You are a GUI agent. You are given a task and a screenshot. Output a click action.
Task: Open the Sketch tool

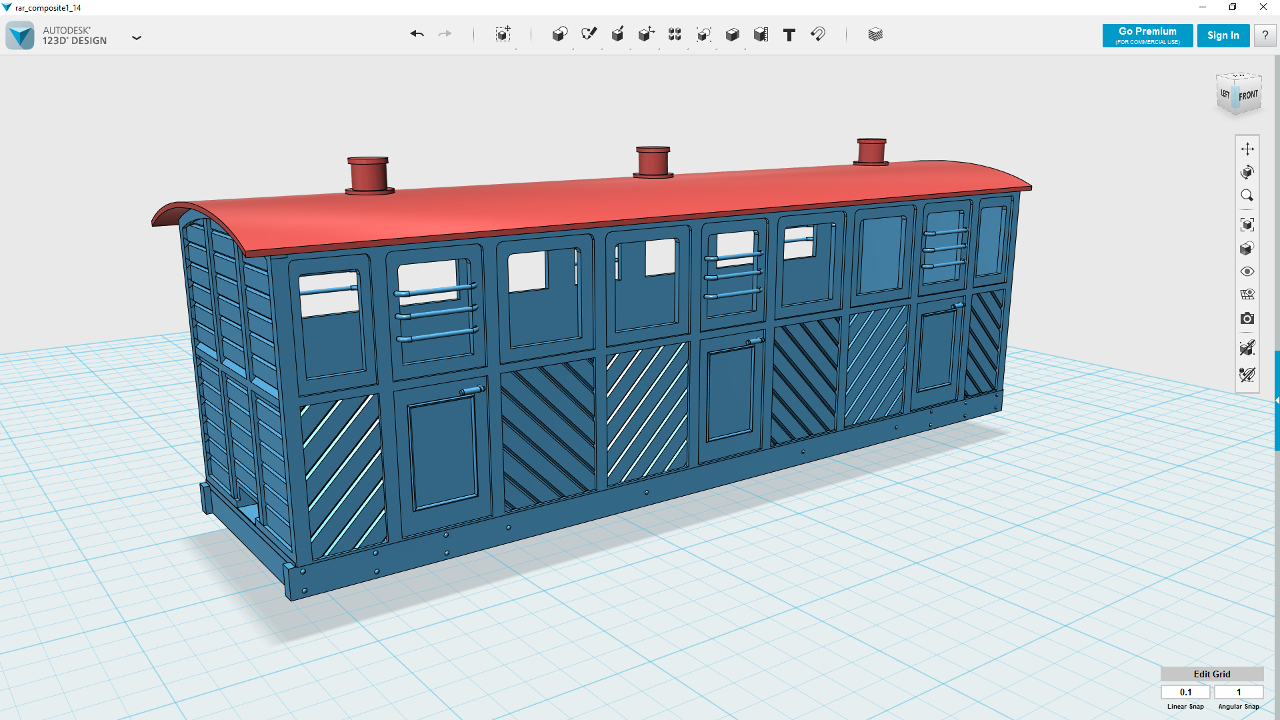click(x=589, y=34)
